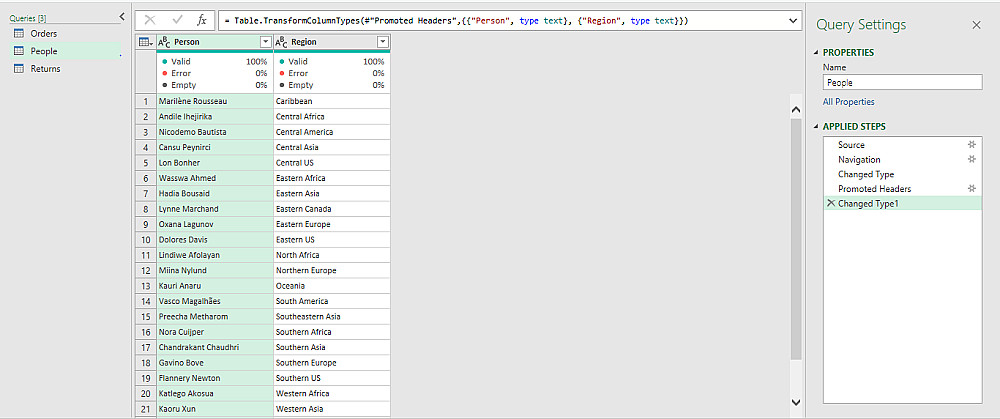The image size is (1000, 419).
Task: Expand the formula bar
Action: 794,21
